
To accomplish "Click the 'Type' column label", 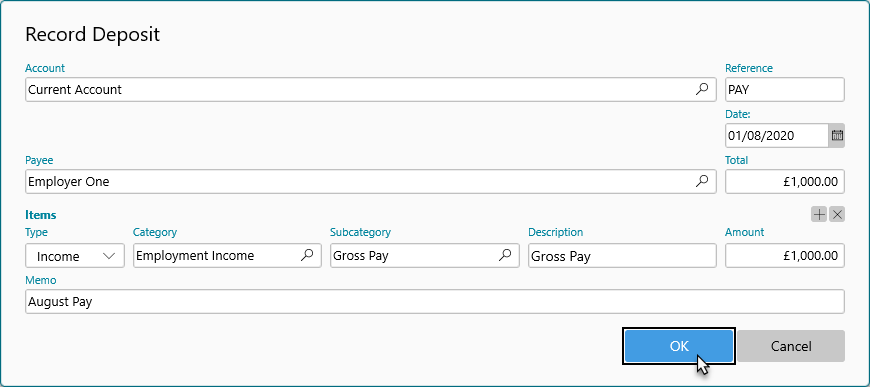I will [x=37, y=232].
